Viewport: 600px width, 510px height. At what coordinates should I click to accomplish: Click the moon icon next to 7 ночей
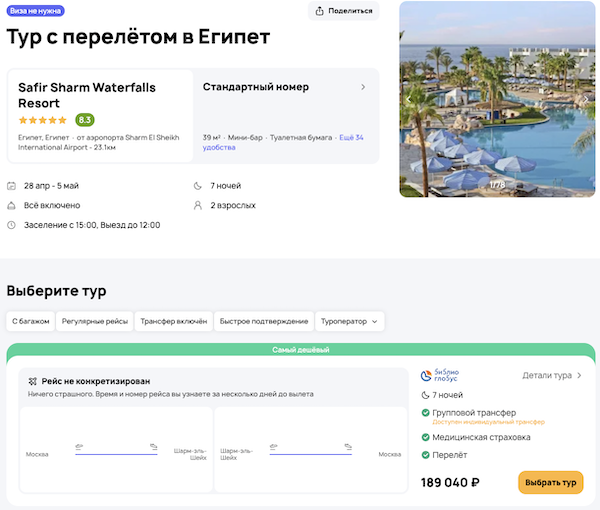[197, 185]
